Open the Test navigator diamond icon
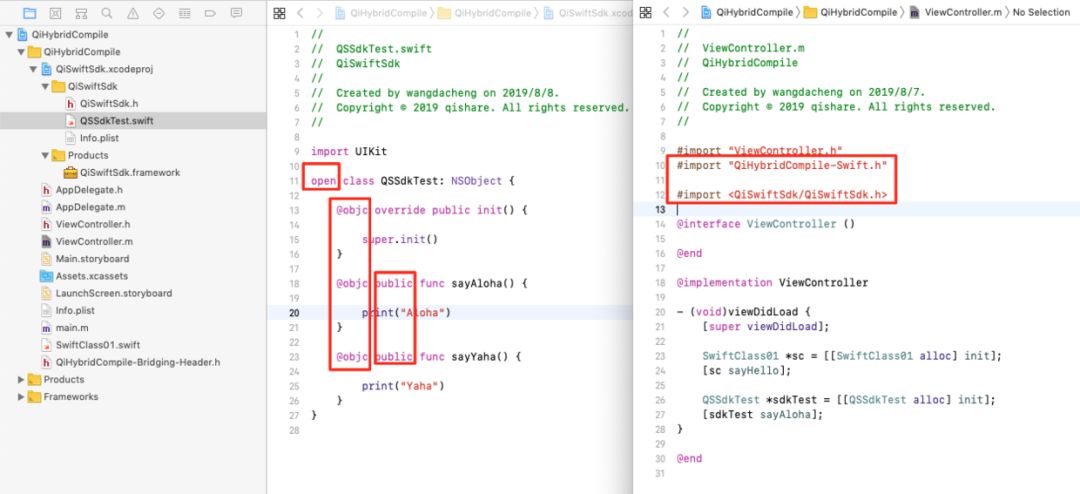This screenshot has width=1080, height=494. pyautogui.click(x=158, y=13)
